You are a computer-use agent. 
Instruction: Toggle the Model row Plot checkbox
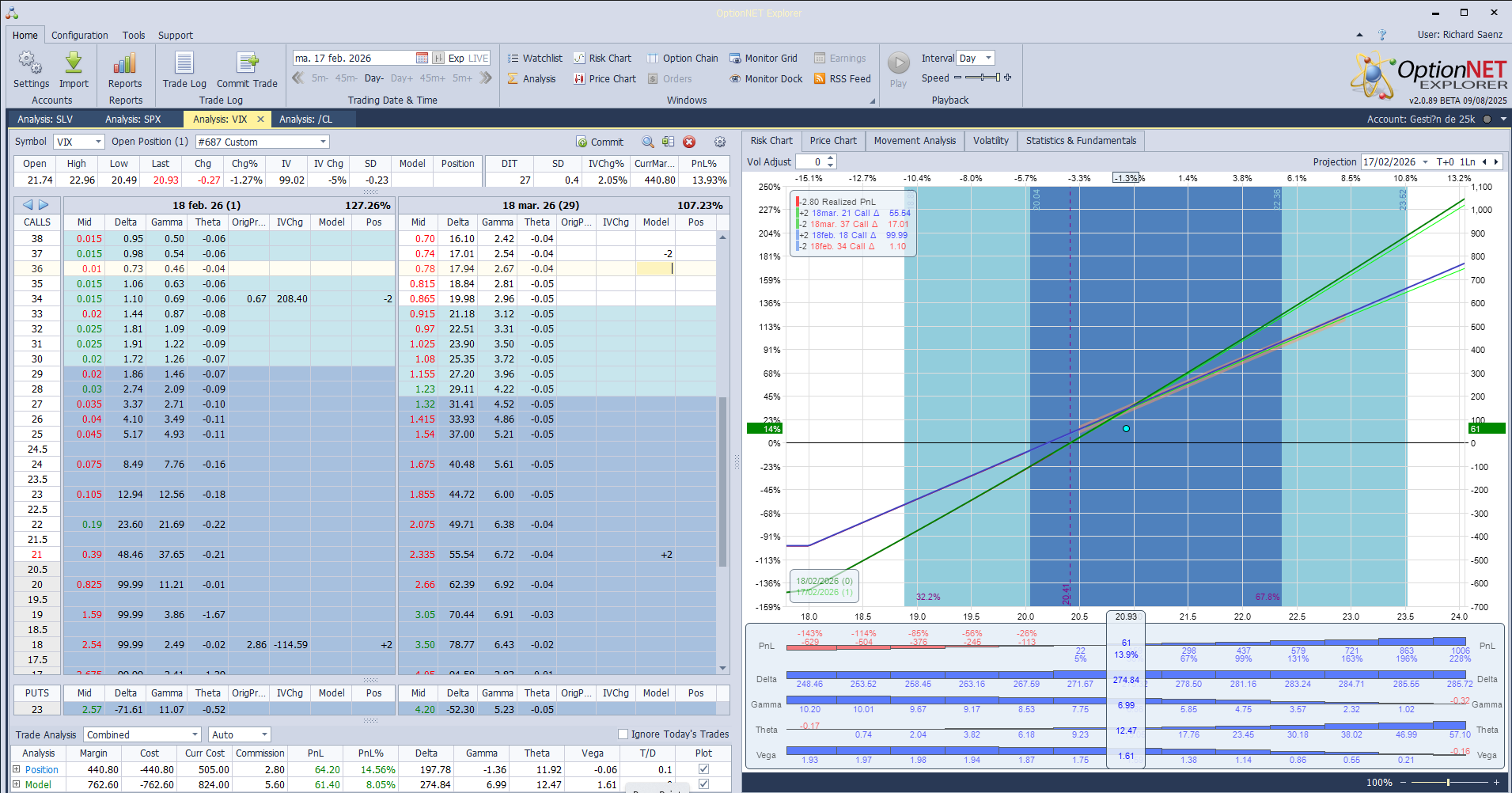tap(703, 784)
